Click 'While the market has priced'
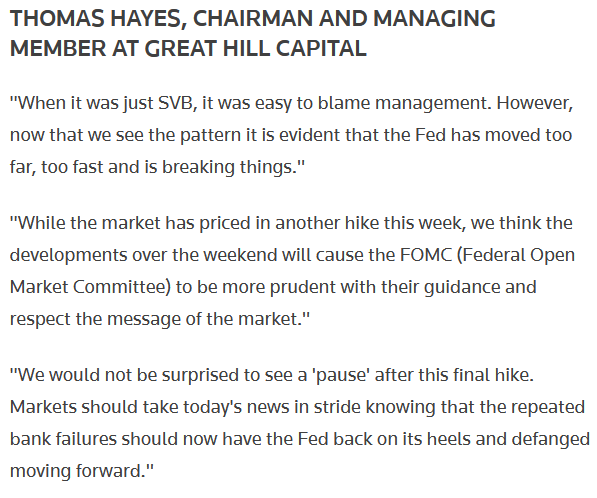This screenshot has height=498, width=597. (x=132, y=223)
